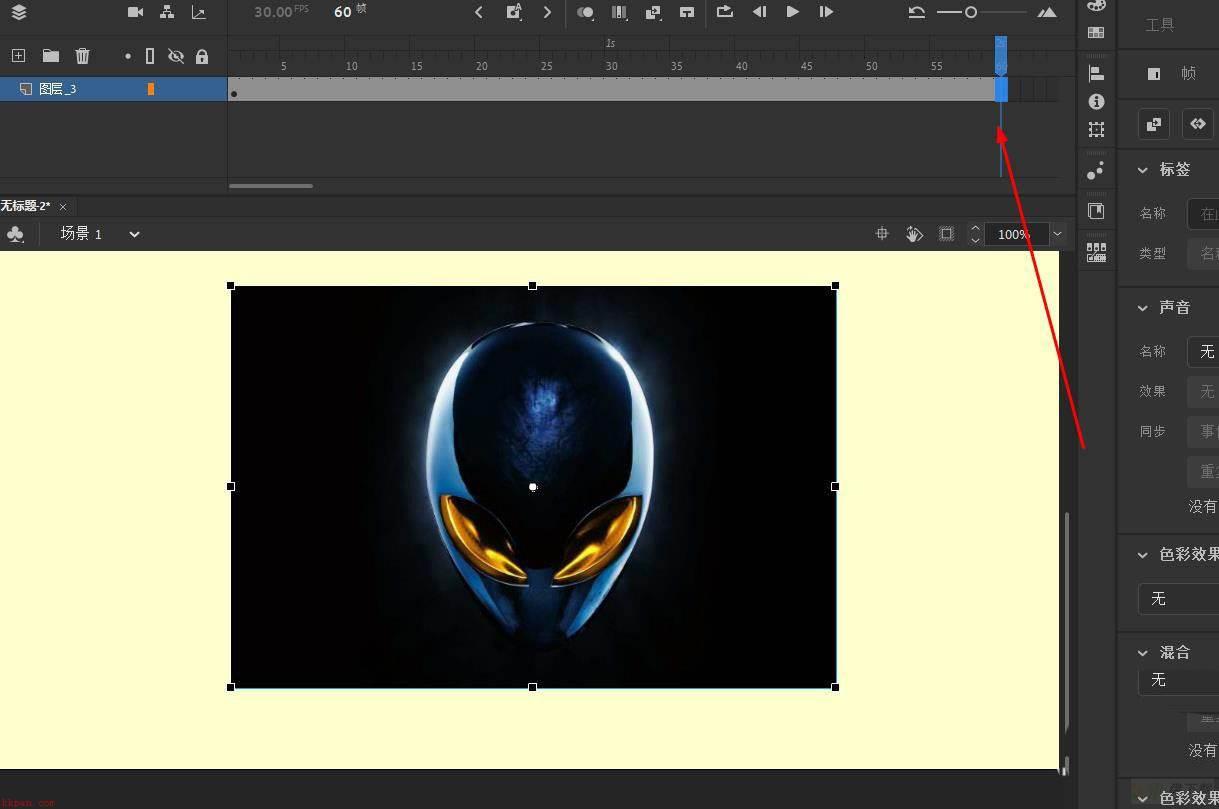Step forward one frame

826,12
